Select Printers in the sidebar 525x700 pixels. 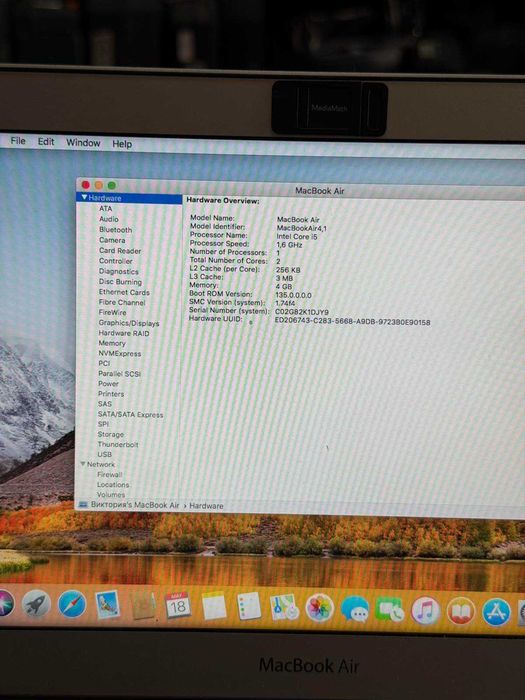click(111, 394)
